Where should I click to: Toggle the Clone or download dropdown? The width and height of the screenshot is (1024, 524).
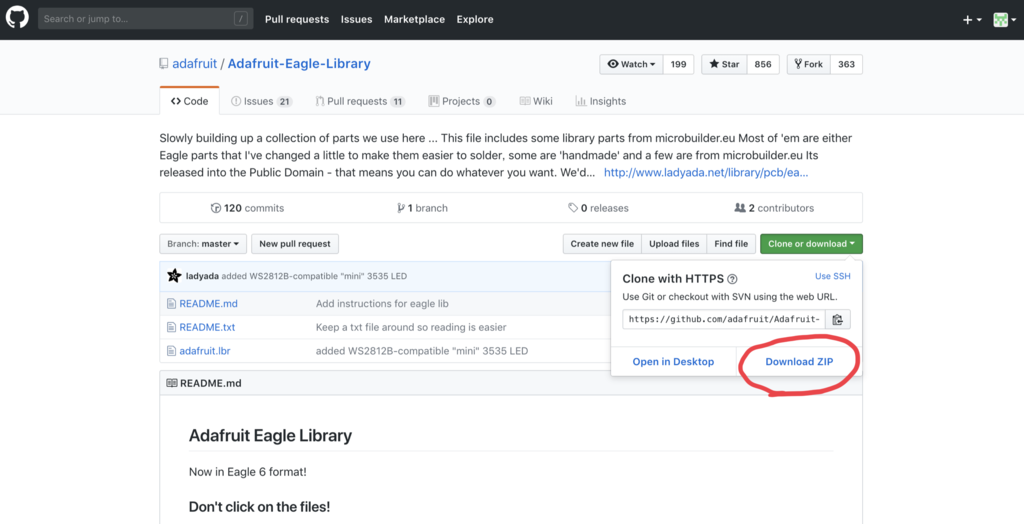811,244
